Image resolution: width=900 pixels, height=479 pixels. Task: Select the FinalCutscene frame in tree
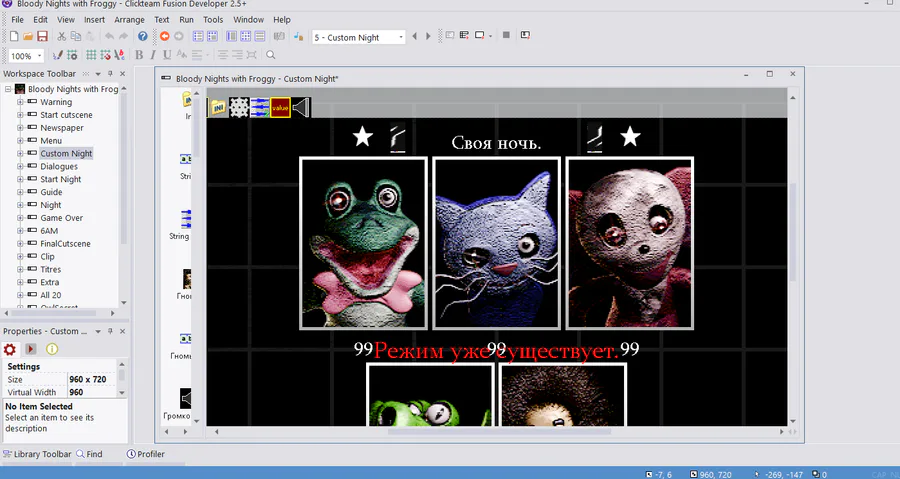click(x=65, y=244)
